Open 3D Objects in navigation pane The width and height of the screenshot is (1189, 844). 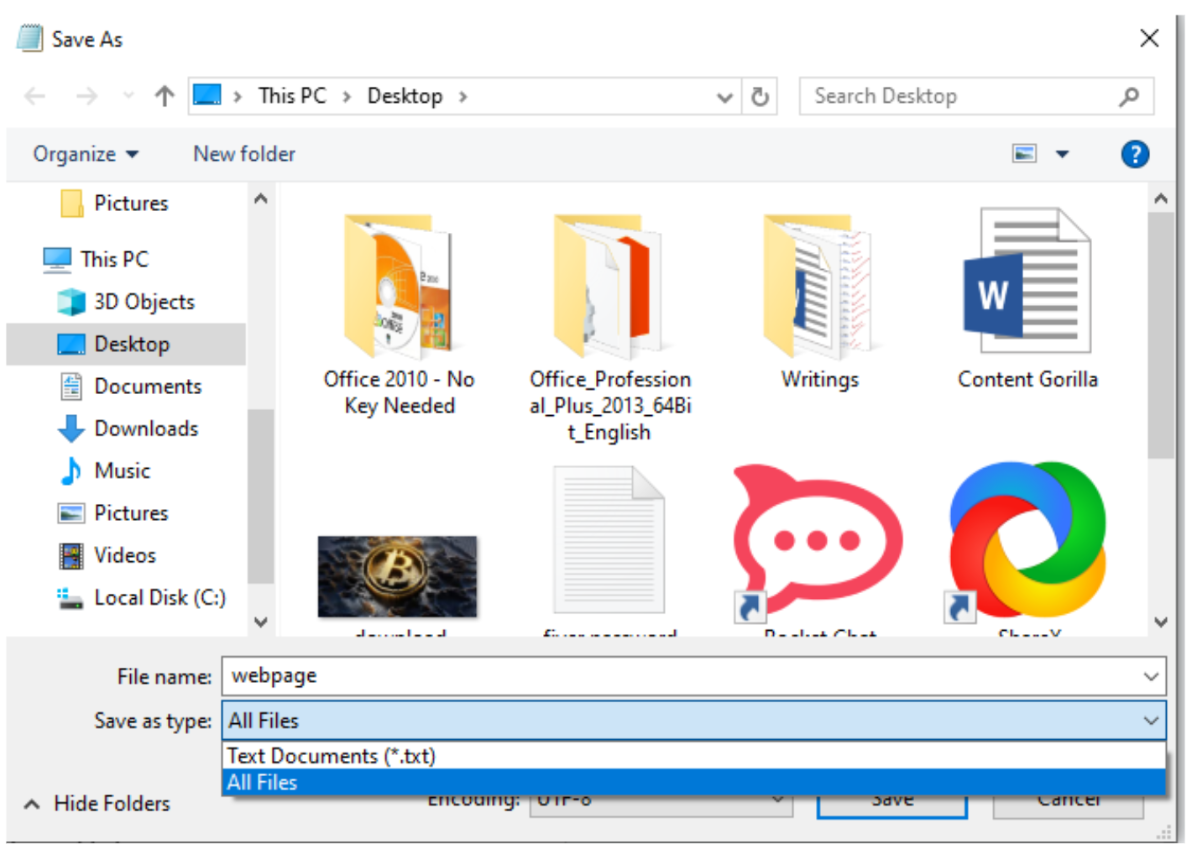(127, 302)
